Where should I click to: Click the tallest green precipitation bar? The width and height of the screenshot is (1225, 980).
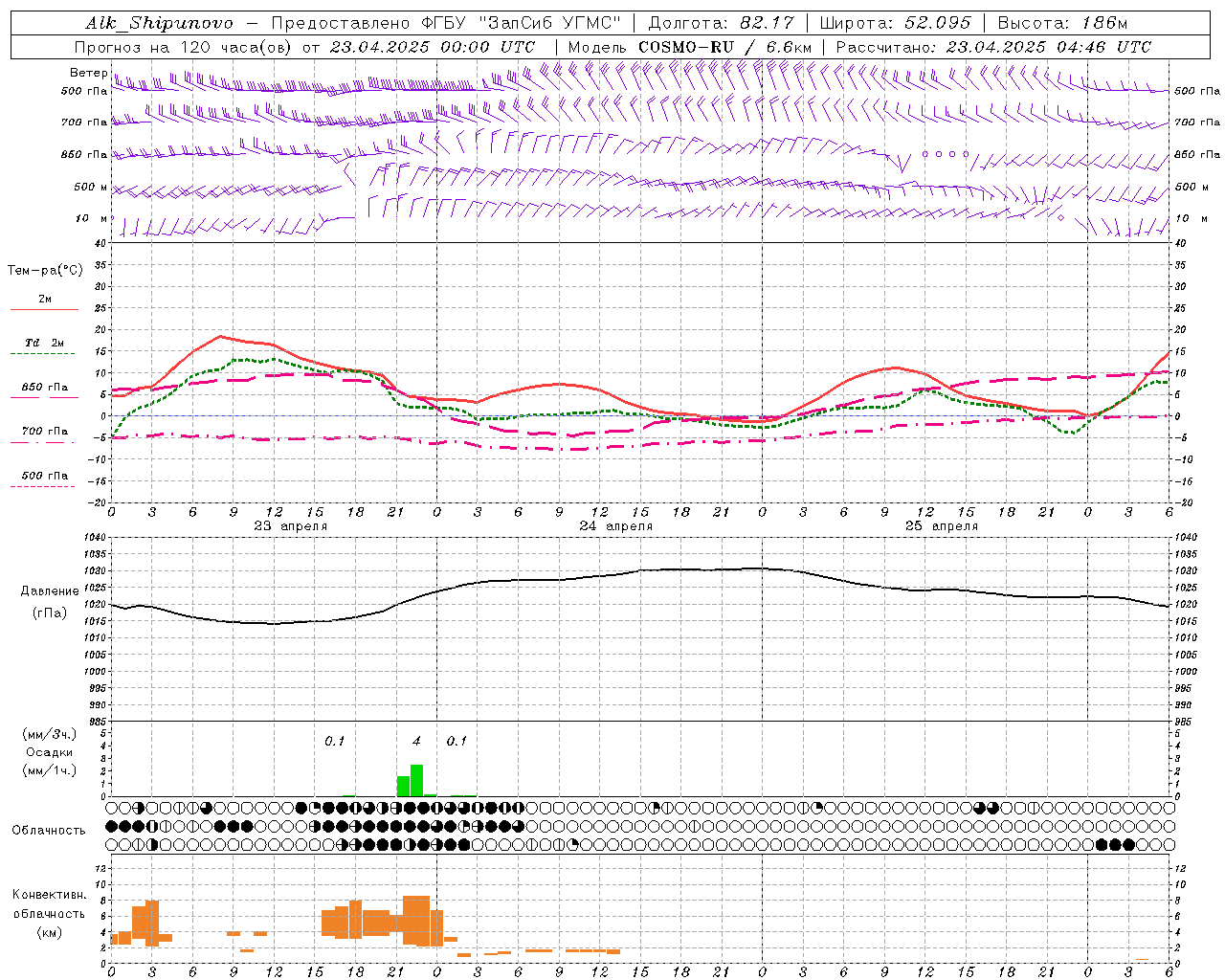(x=416, y=780)
